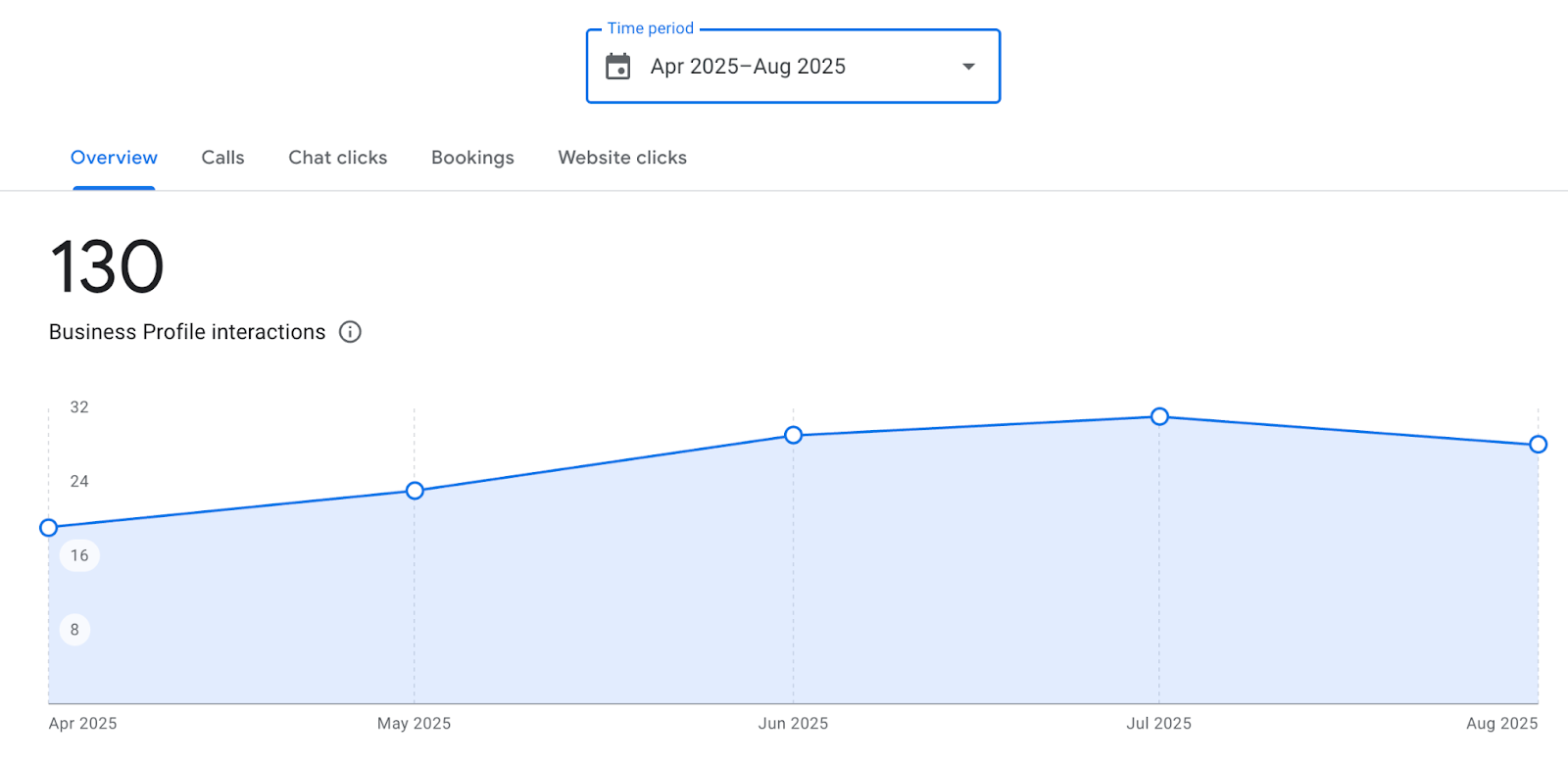Open the Calls tab
The height and width of the screenshot is (762, 1568).
(222, 158)
